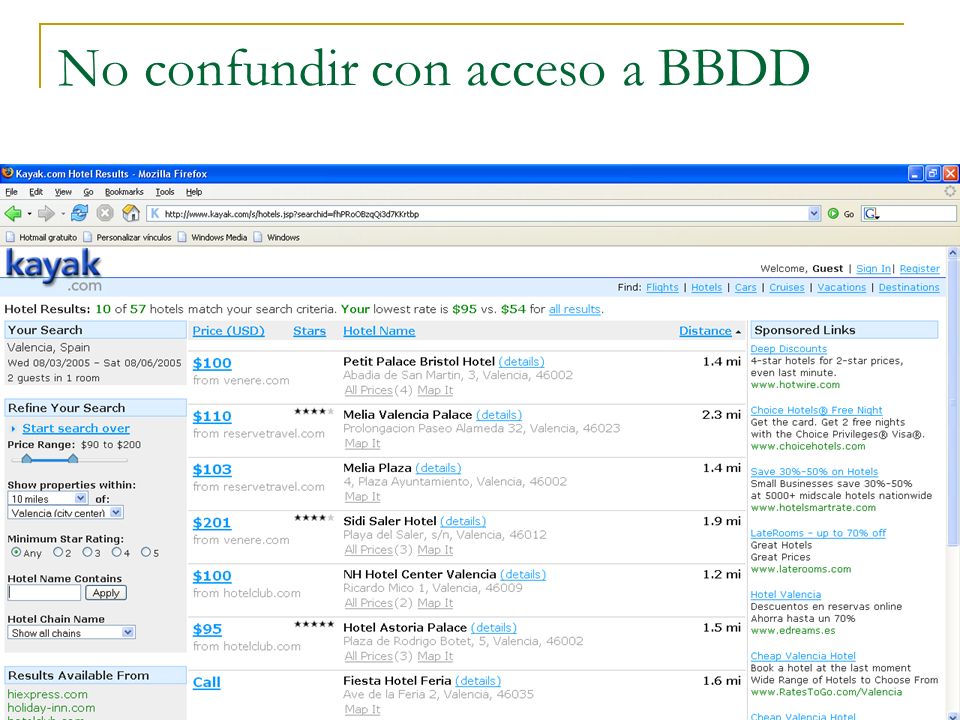This screenshot has height=720, width=960.
Task: Click the kayak.com logo
Action: coord(53,270)
